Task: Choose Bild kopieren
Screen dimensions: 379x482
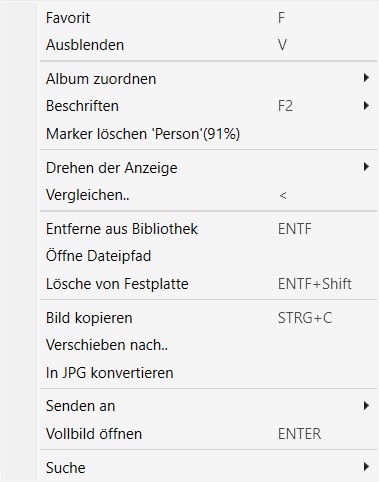Action: tap(208, 318)
